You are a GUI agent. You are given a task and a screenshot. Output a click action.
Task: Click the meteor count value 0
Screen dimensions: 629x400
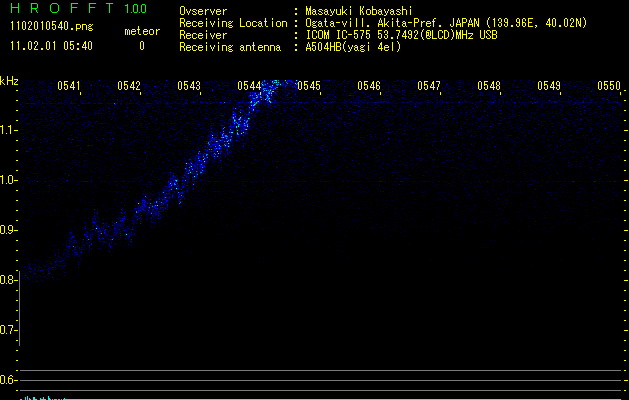(142, 46)
